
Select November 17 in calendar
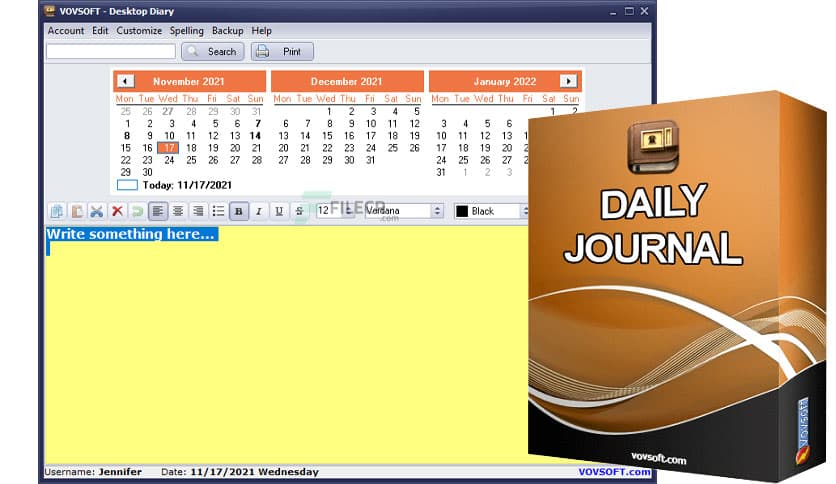tap(168, 148)
